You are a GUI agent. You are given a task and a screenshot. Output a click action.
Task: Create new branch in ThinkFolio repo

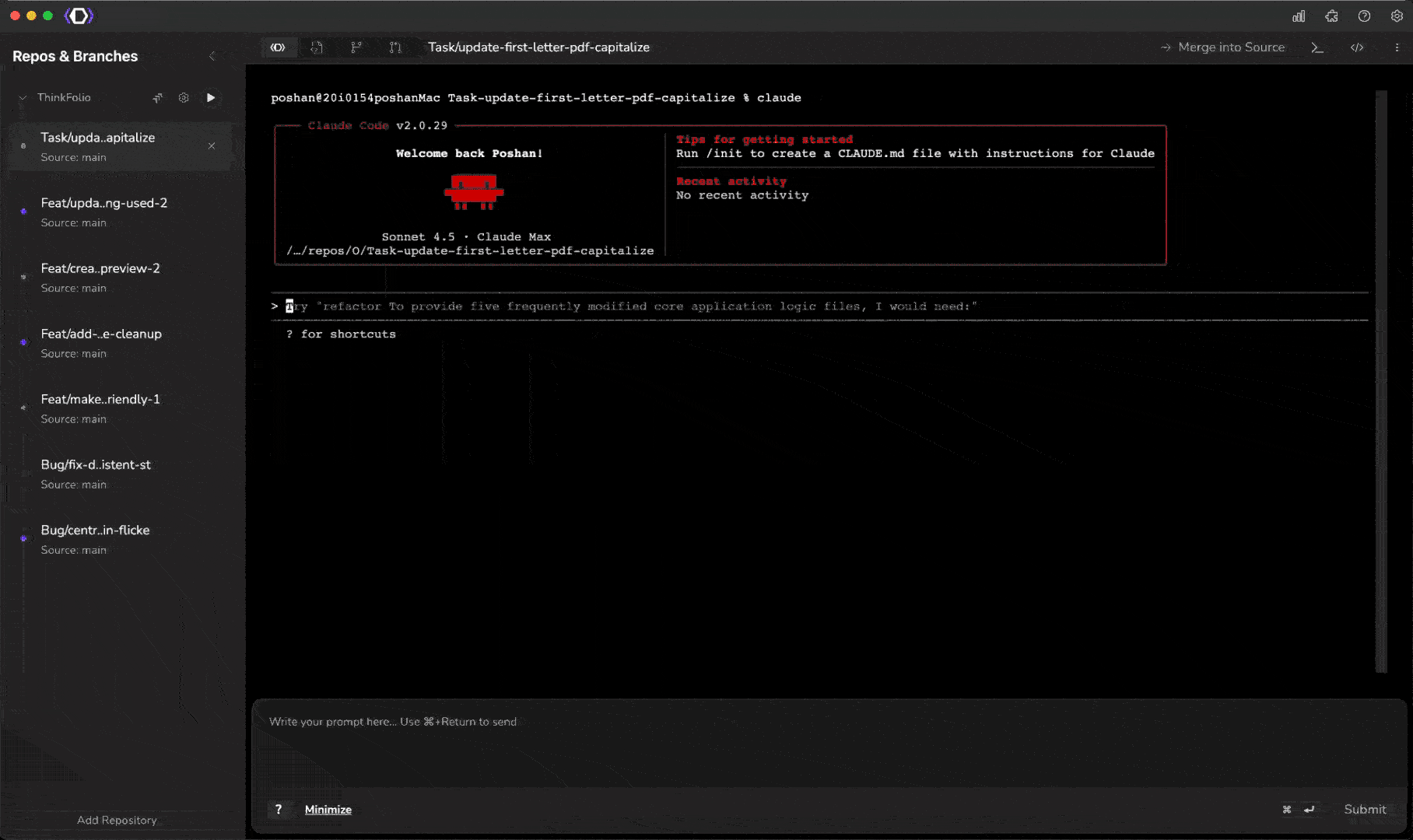[x=157, y=97]
